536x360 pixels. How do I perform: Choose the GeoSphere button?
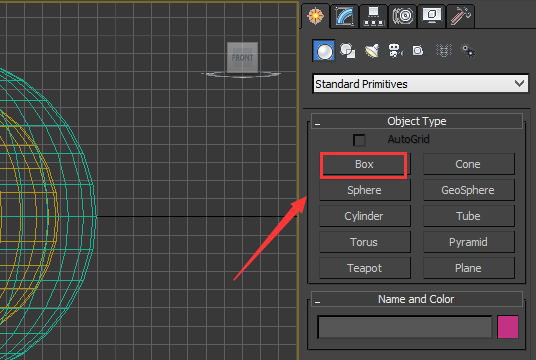(x=469, y=190)
